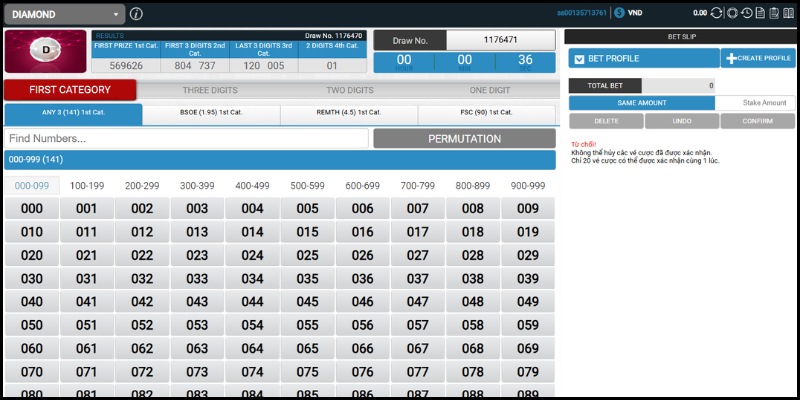Select the 300-399 range tab
This screenshot has width=800, height=400.
point(197,186)
